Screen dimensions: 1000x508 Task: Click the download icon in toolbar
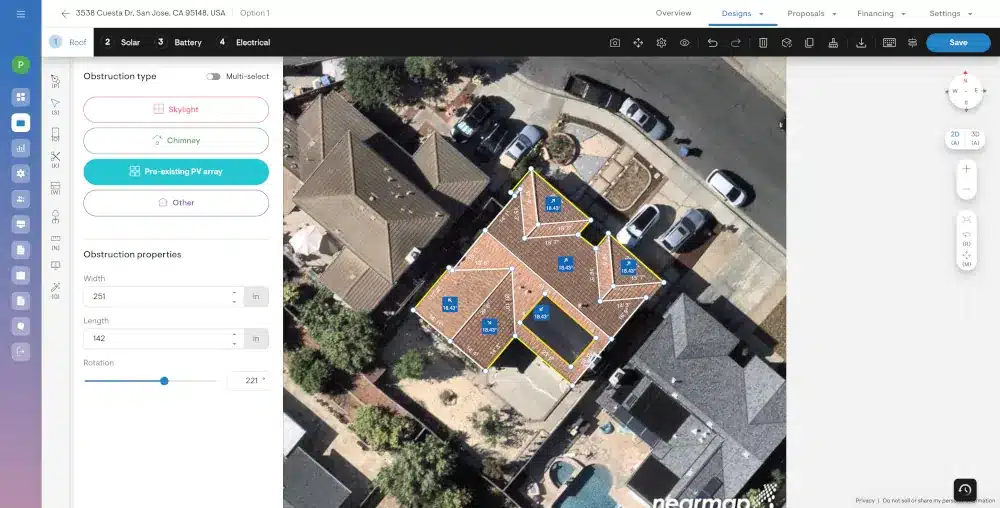[x=862, y=43]
